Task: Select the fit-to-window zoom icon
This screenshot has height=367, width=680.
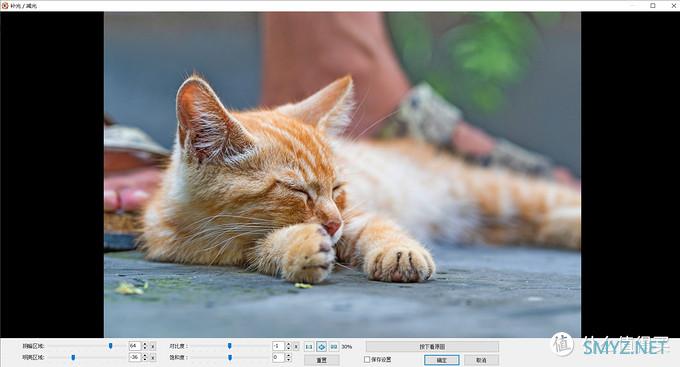Action: tap(321, 347)
